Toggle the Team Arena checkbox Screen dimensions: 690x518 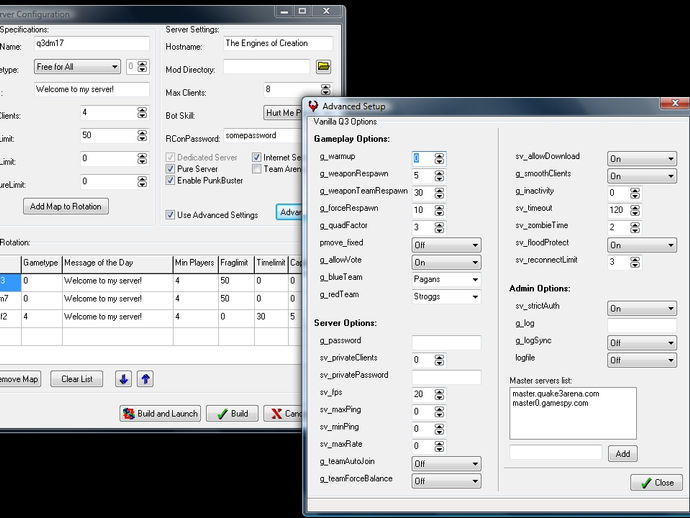[x=257, y=169]
